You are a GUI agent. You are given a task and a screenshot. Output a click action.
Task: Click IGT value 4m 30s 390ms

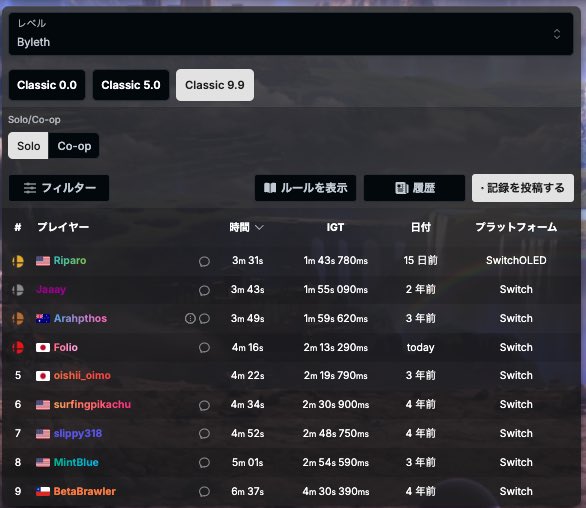(336, 492)
